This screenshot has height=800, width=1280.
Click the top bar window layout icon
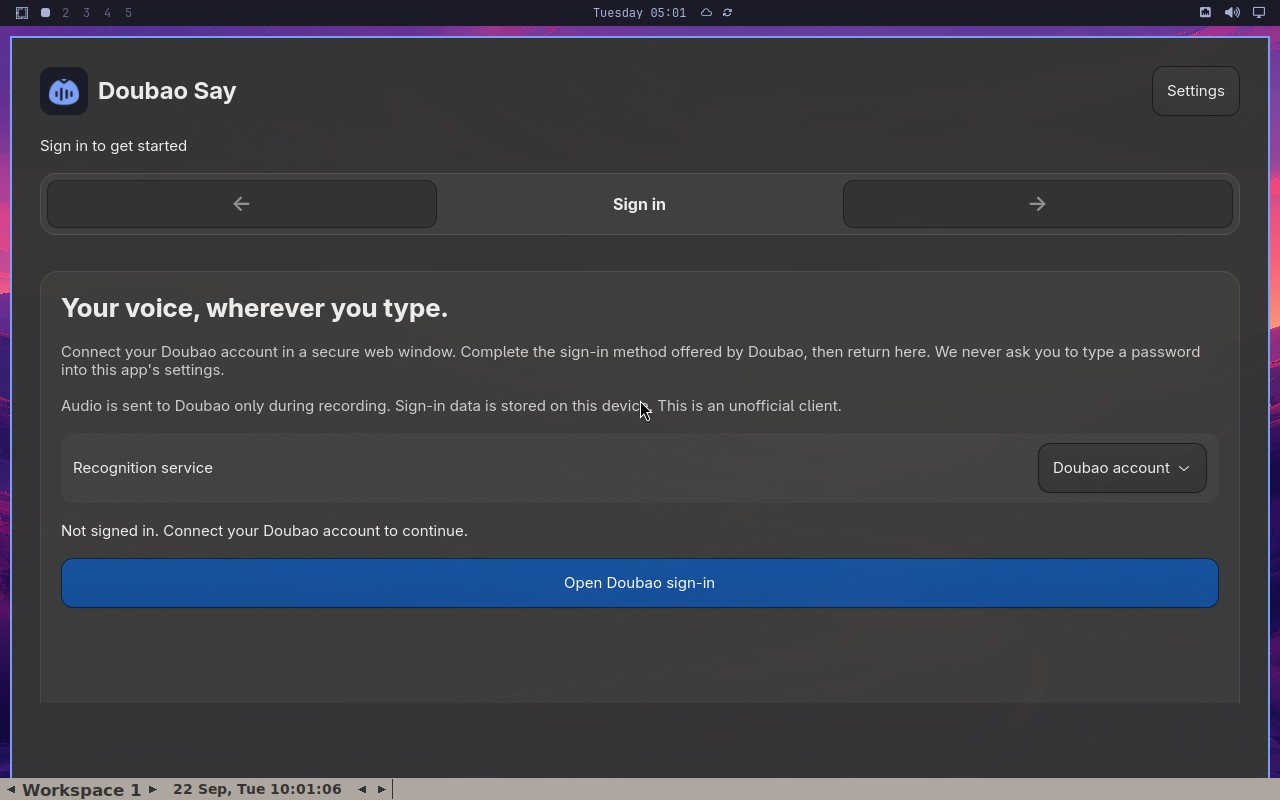[x=21, y=13]
